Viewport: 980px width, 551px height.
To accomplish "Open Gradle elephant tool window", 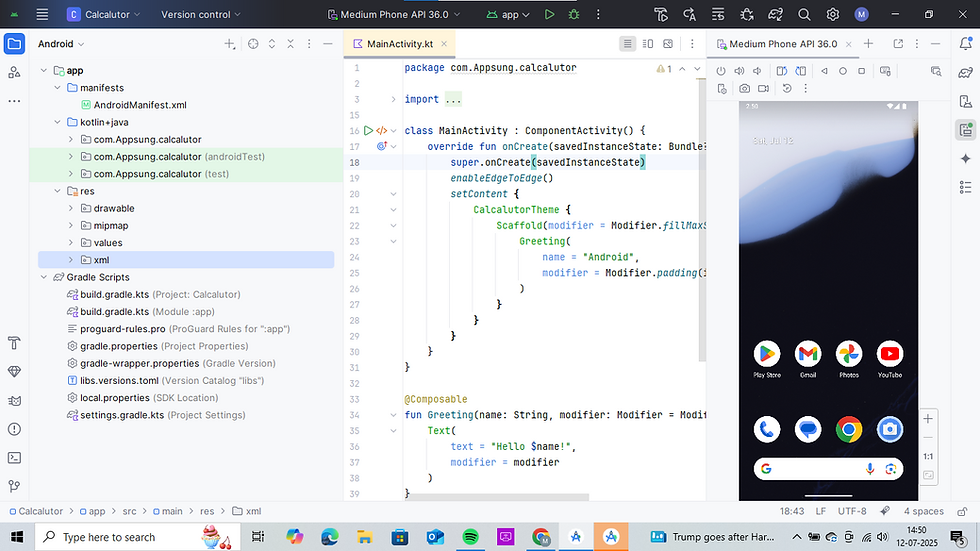I will point(966,72).
